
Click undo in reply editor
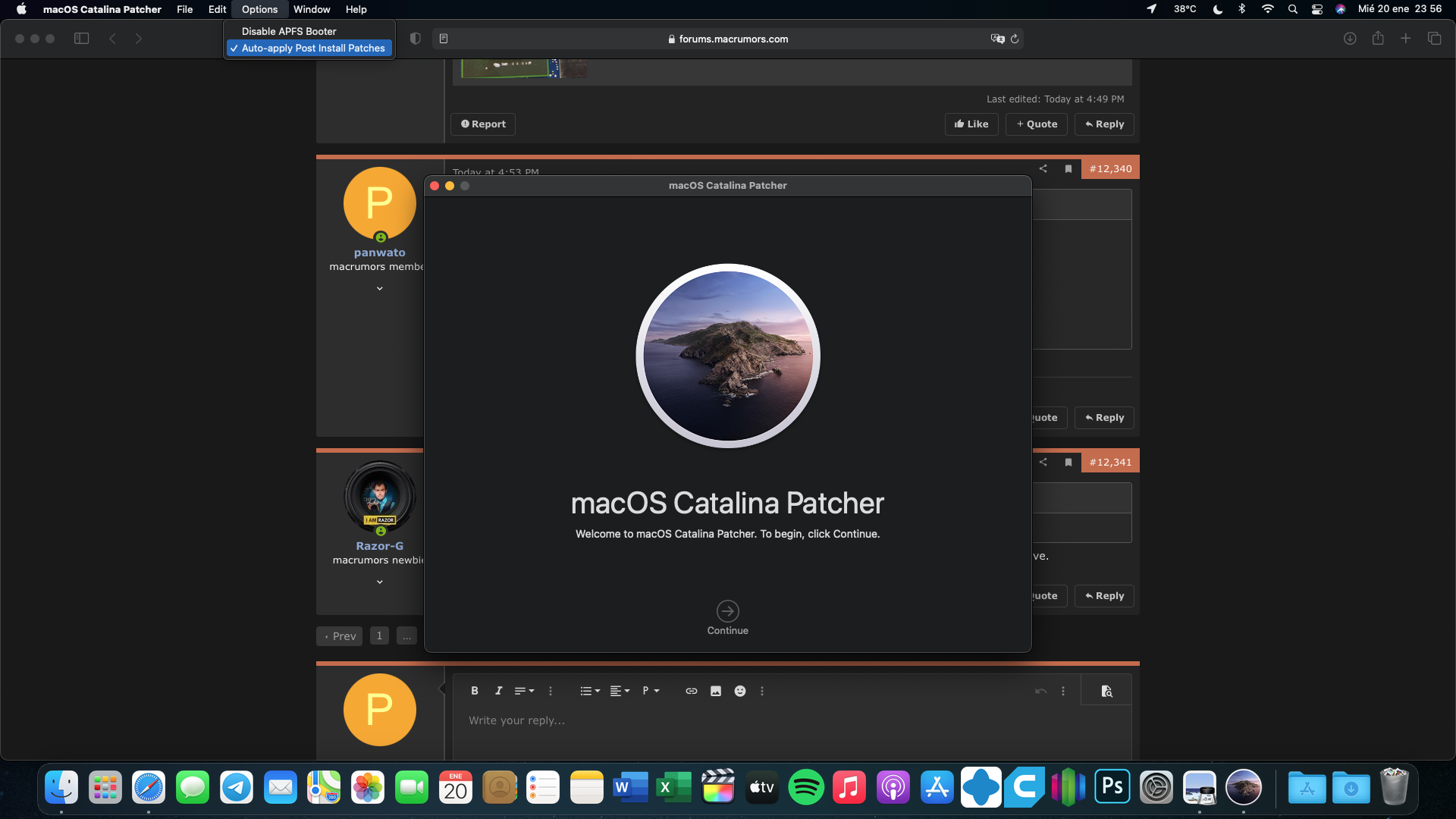[1040, 691]
